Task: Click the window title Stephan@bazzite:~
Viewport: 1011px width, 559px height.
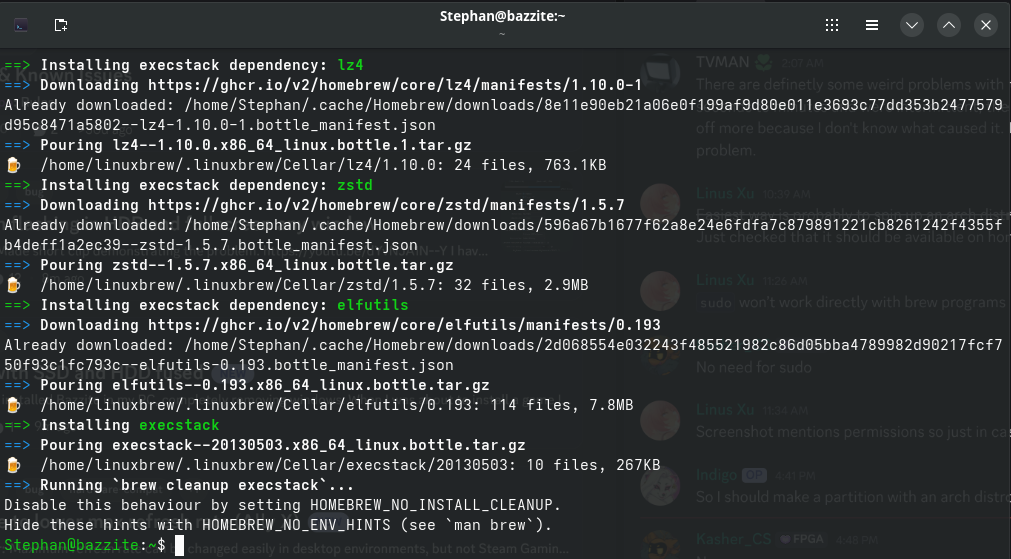Action: (x=502, y=16)
